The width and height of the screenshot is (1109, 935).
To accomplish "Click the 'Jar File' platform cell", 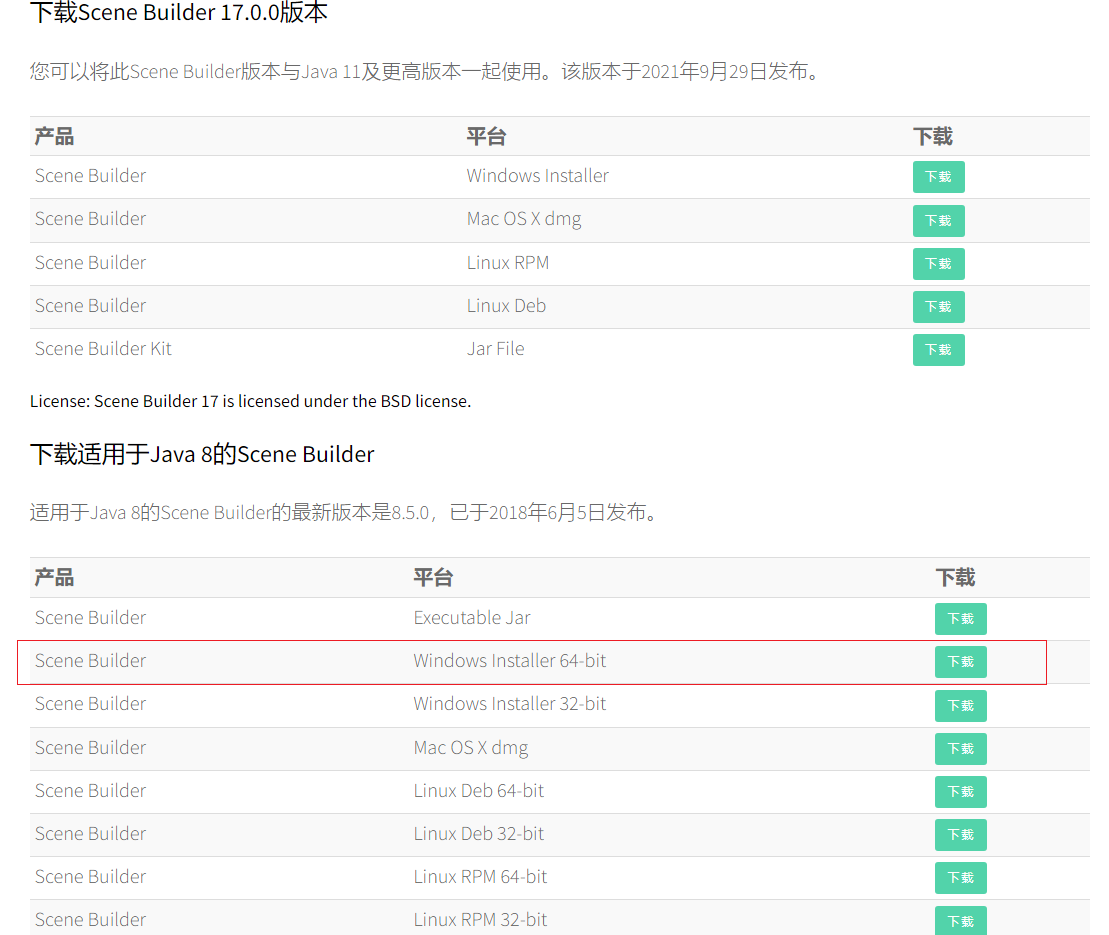I will point(495,349).
